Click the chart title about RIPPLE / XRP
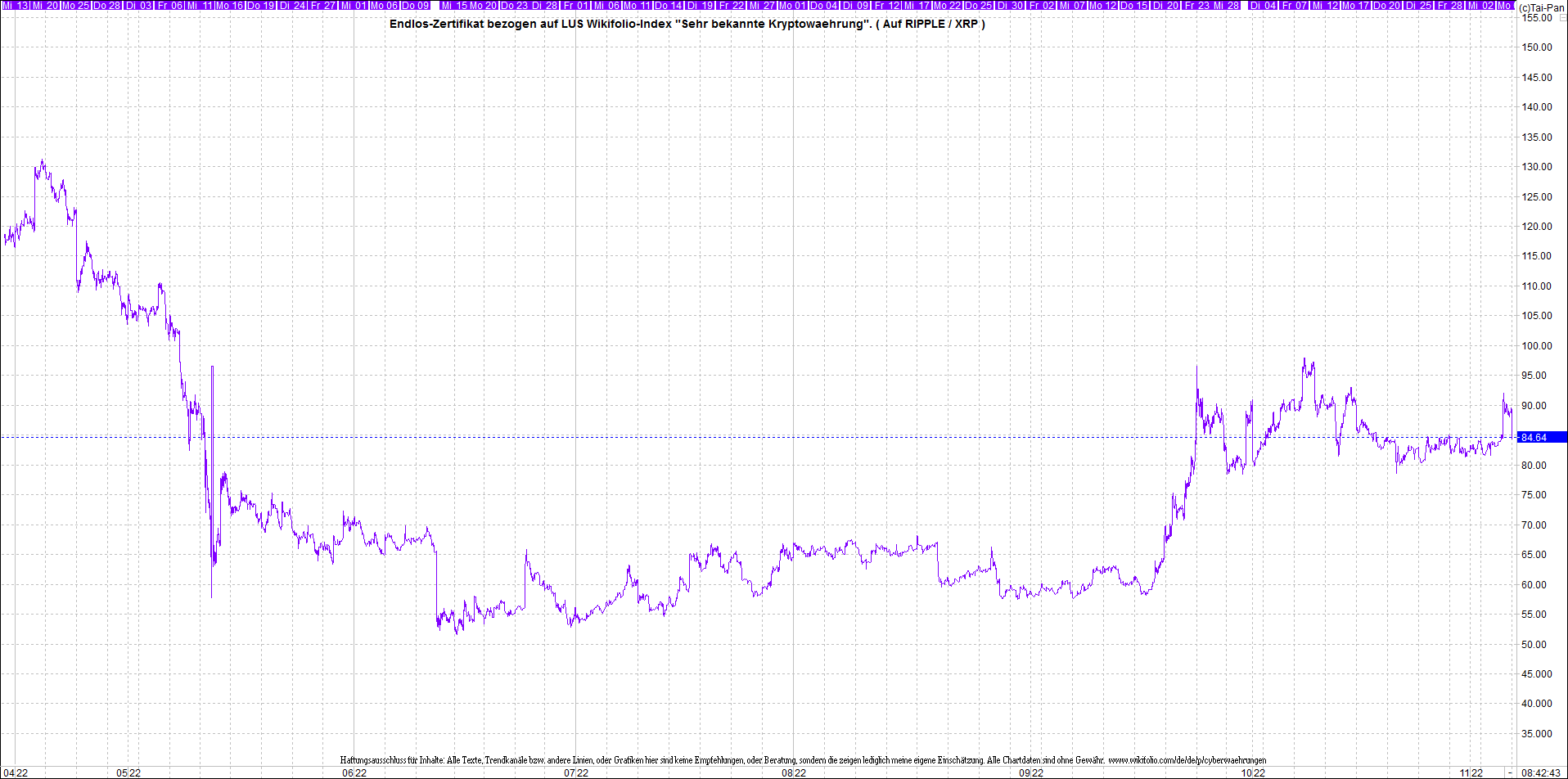The width and height of the screenshot is (1568, 779). [687, 24]
